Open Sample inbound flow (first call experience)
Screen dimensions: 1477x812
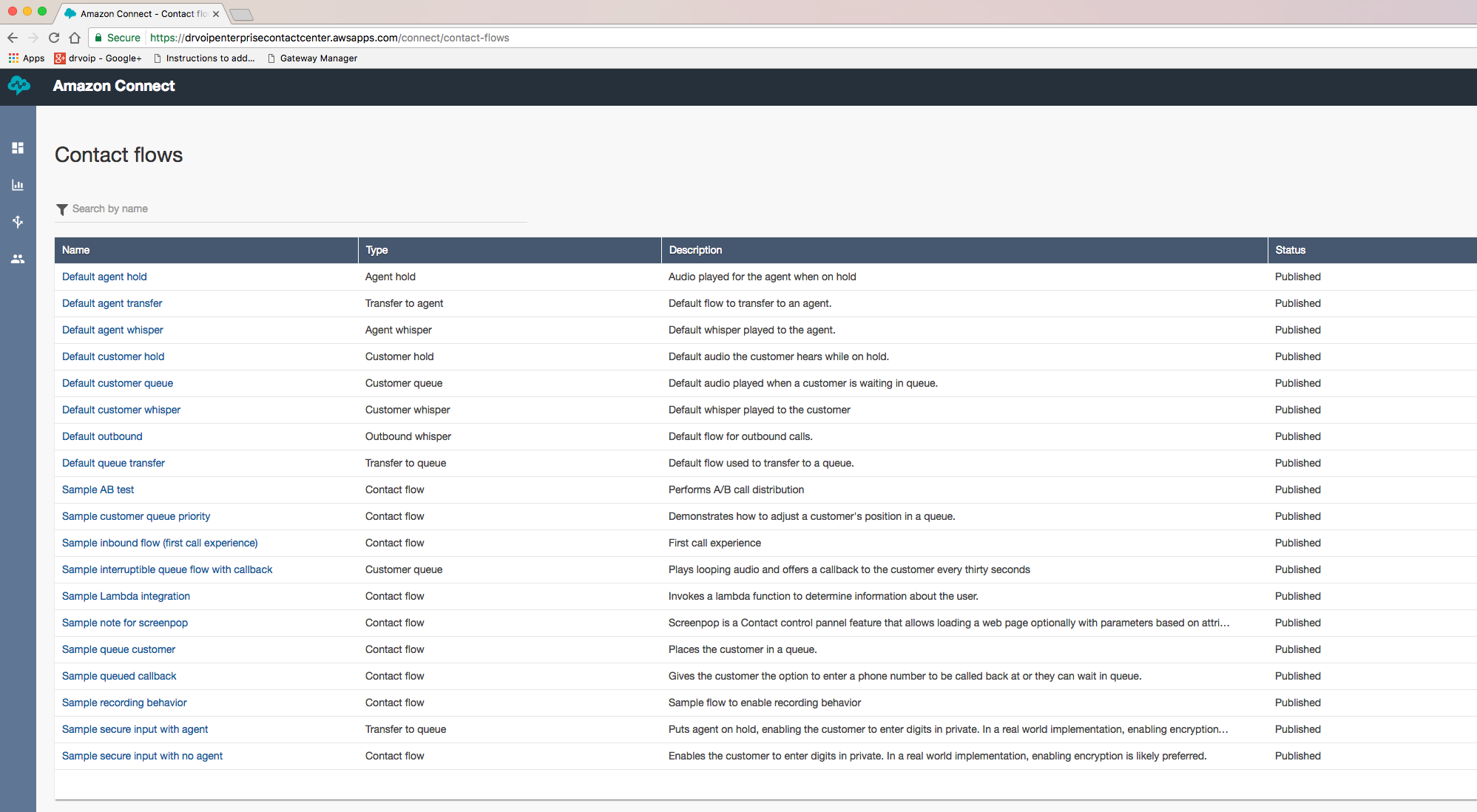coord(160,543)
